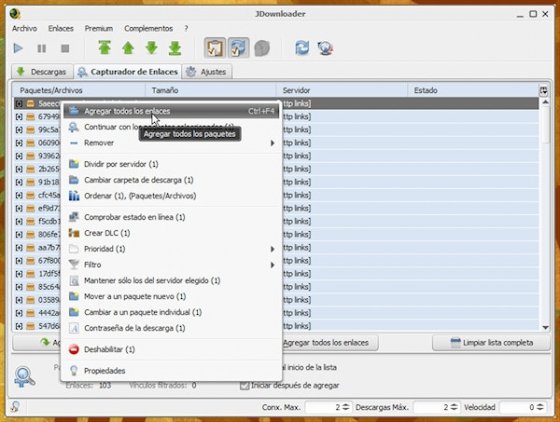Image resolution: width=560 pixels, height=422 pixels.
Task: Expand the package starting with 67949
Action: (19, 117)
